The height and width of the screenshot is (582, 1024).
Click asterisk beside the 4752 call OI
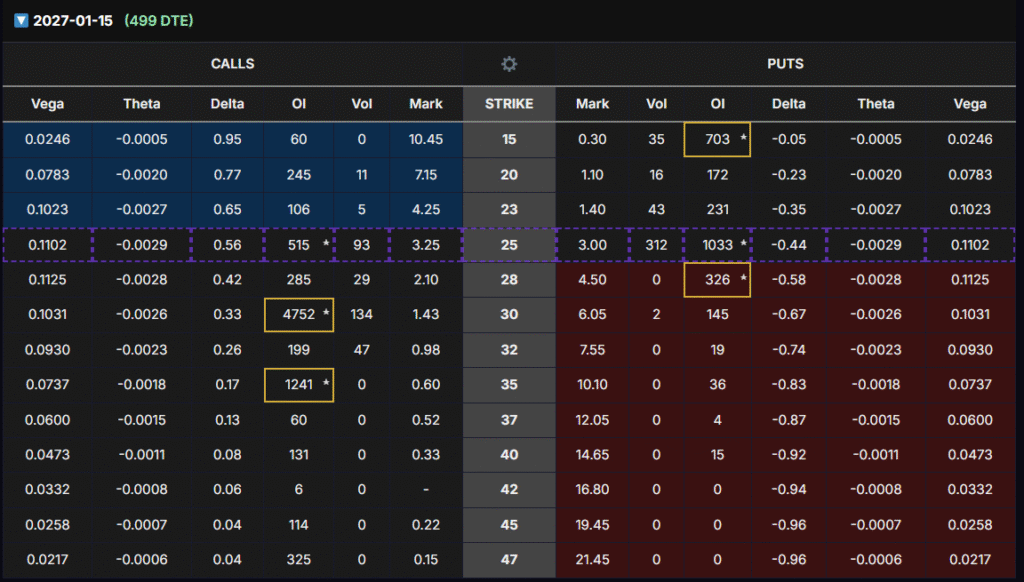pyautogui.click(x=325, y=315)
